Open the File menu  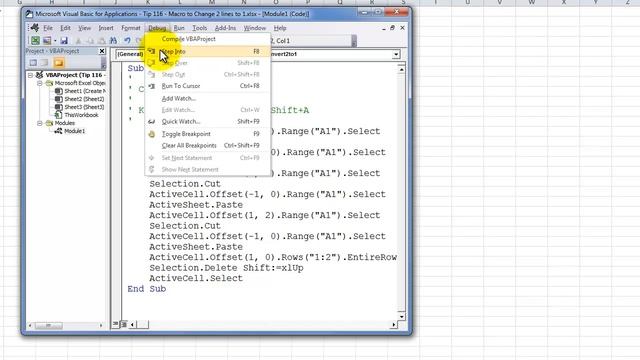48,28
